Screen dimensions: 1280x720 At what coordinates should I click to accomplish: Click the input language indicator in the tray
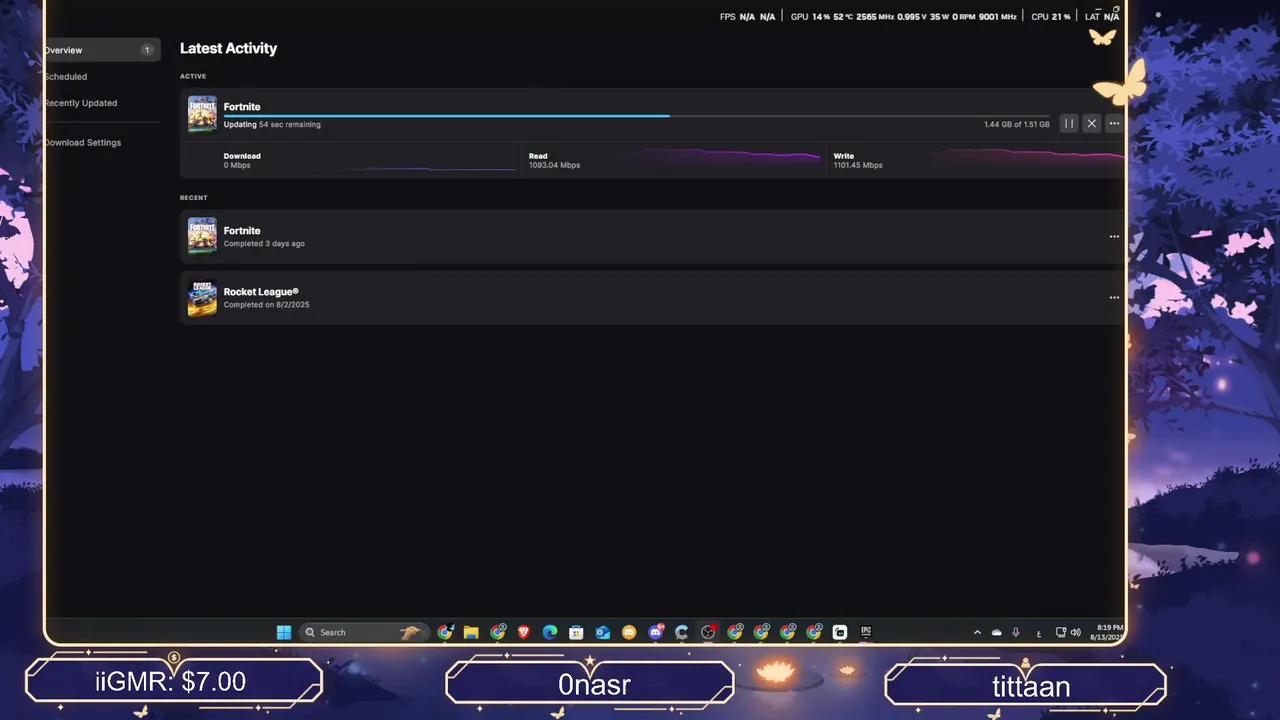1039,633
